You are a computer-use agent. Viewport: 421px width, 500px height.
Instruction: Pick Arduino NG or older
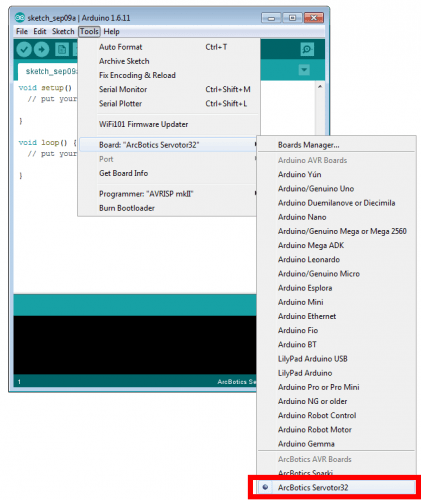(337, 401)
